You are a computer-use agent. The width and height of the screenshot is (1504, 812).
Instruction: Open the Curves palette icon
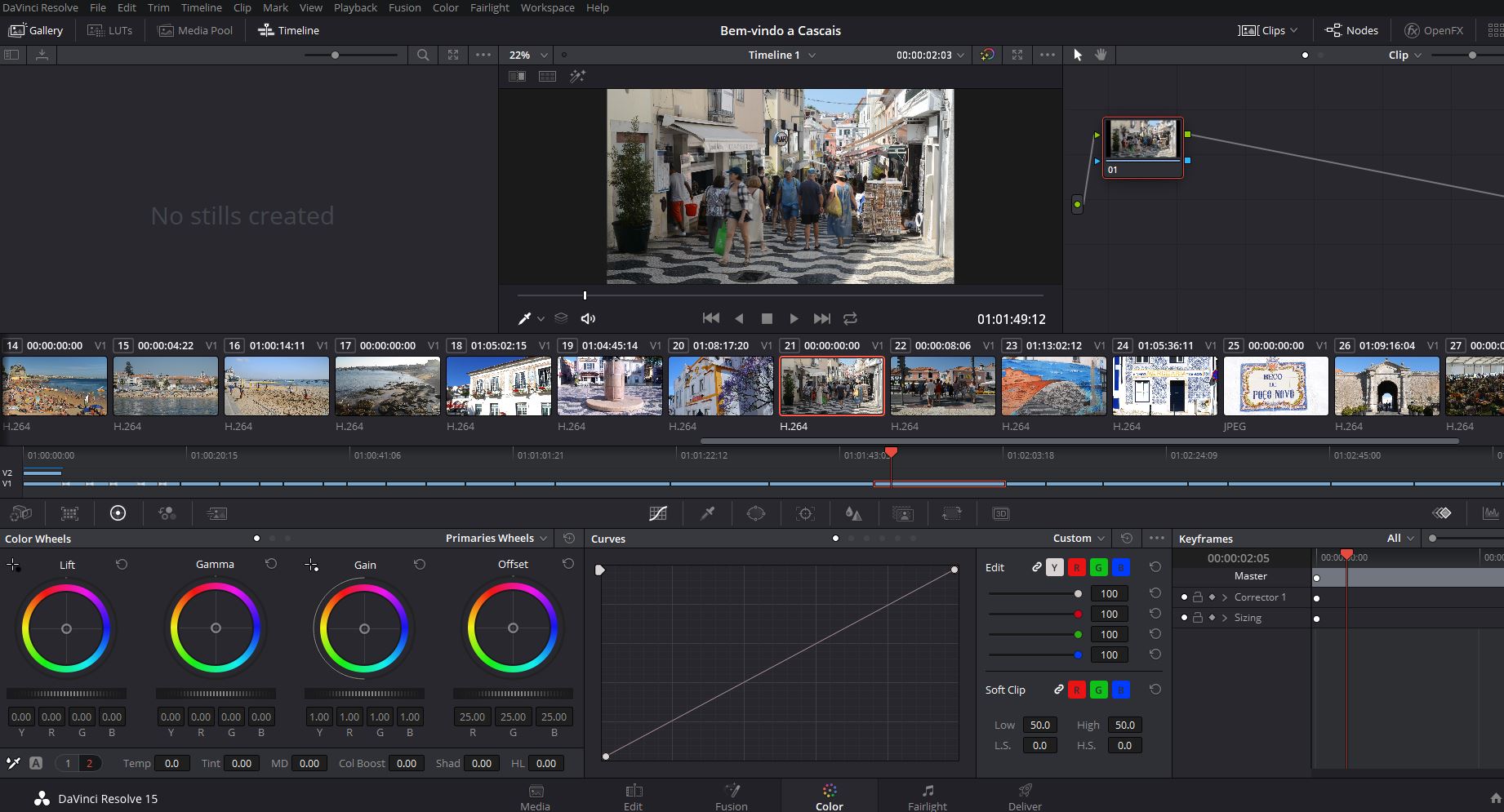(x=658, y=513)
